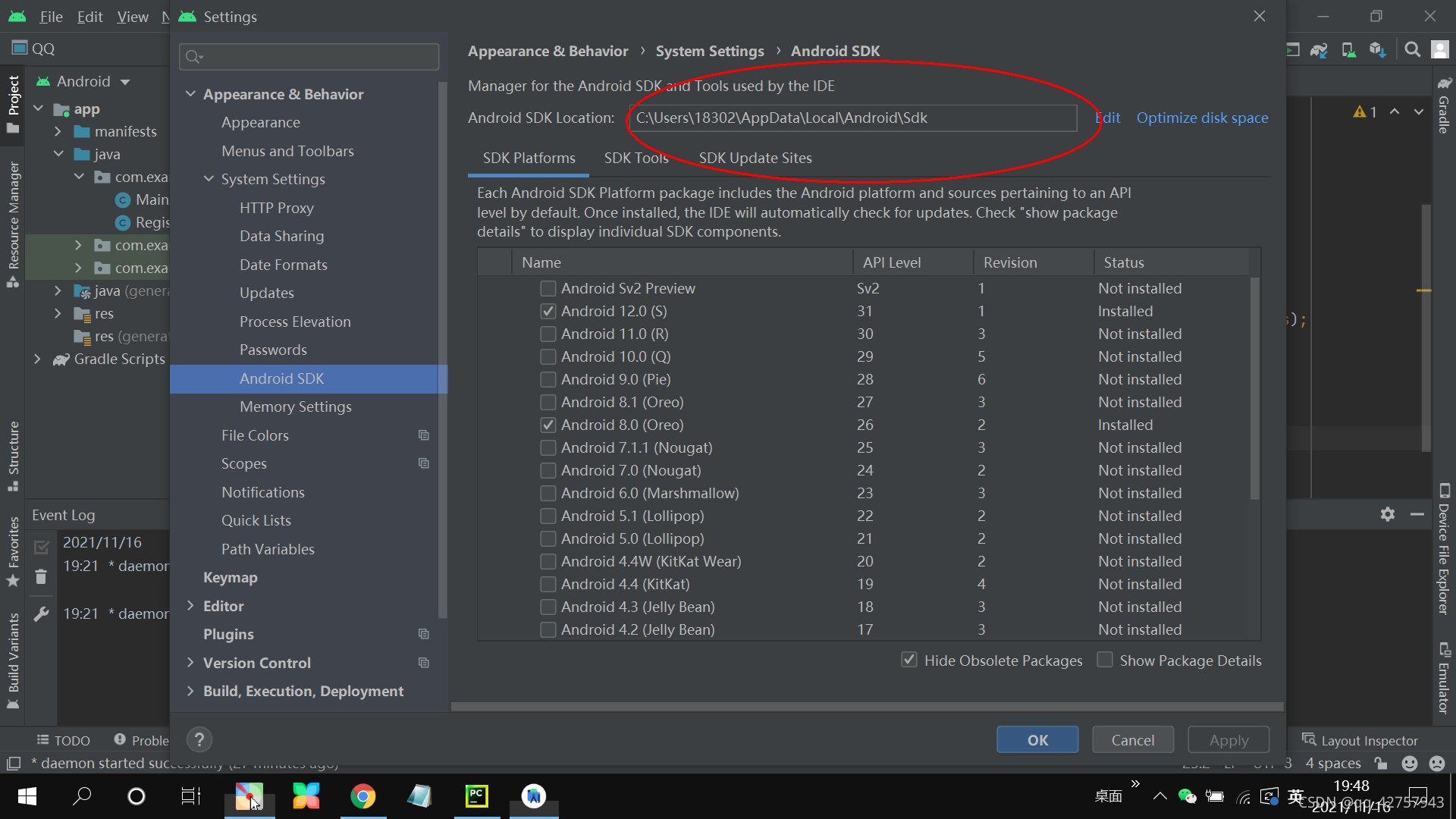Uncheck the Android 12.0 (S) platform
This screenshot has height=819, width=1456.
pyautogui.click(x=548, y=311)
